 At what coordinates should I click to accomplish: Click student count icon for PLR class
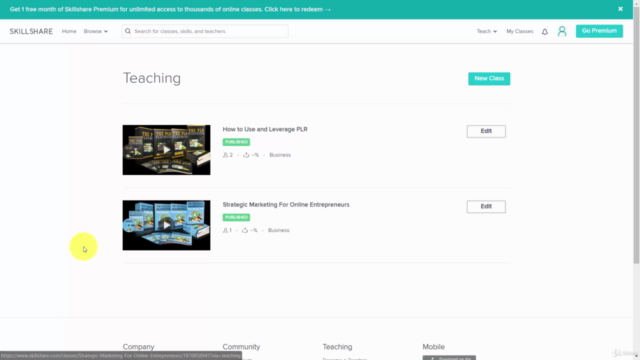tap(225, 155)
